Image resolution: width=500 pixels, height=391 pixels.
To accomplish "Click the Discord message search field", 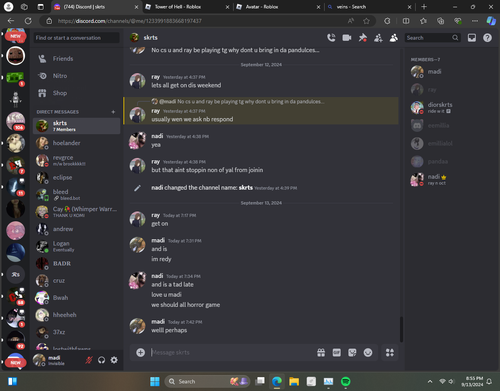I will [x=432, y=38].
